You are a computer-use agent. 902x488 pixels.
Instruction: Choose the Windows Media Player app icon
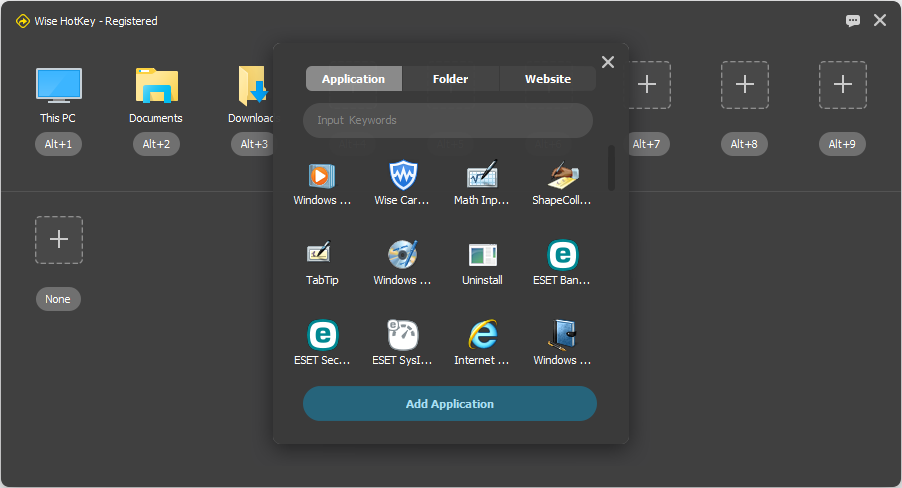(x=322, y=176)
